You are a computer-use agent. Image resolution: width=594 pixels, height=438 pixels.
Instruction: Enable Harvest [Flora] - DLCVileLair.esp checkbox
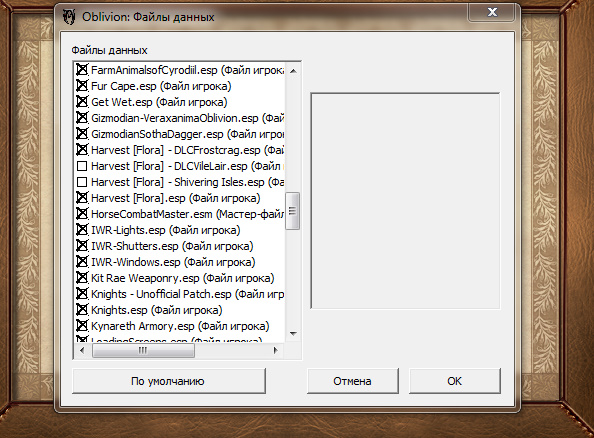pos(82,166)
